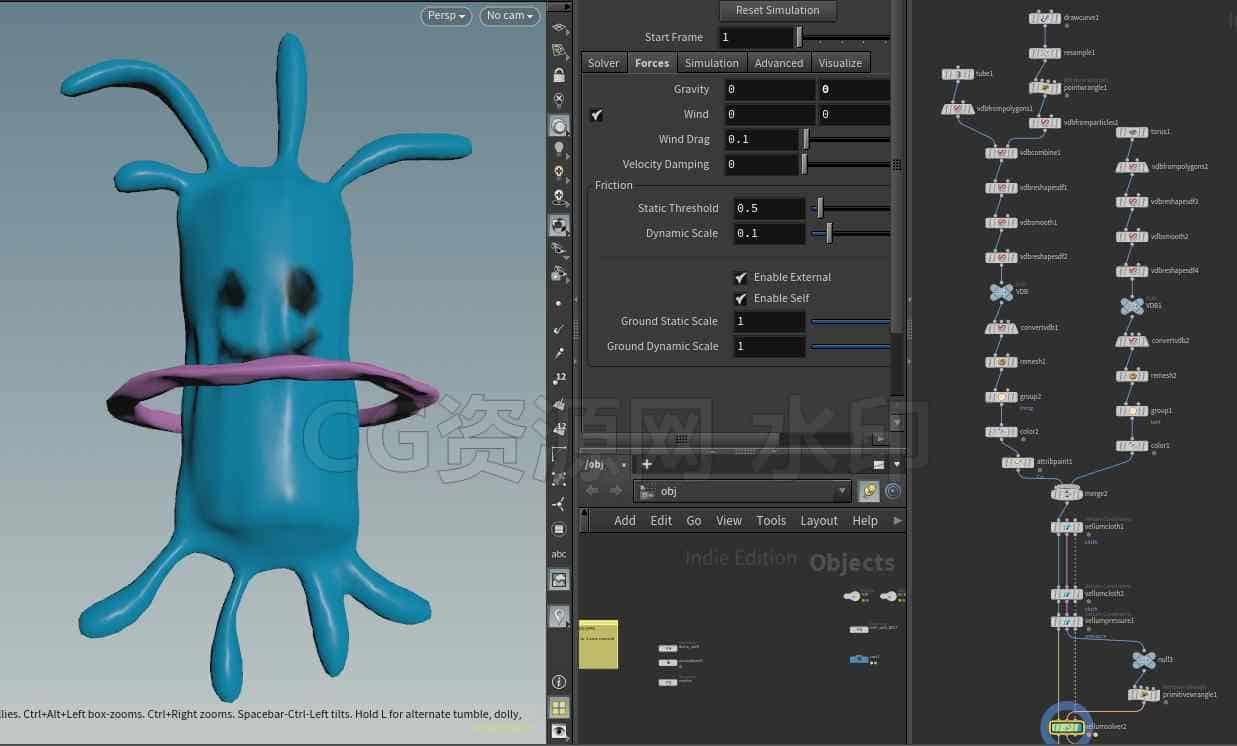
Task: Adjust the Static Threshold slider handle
Action: tap(820, 209)
